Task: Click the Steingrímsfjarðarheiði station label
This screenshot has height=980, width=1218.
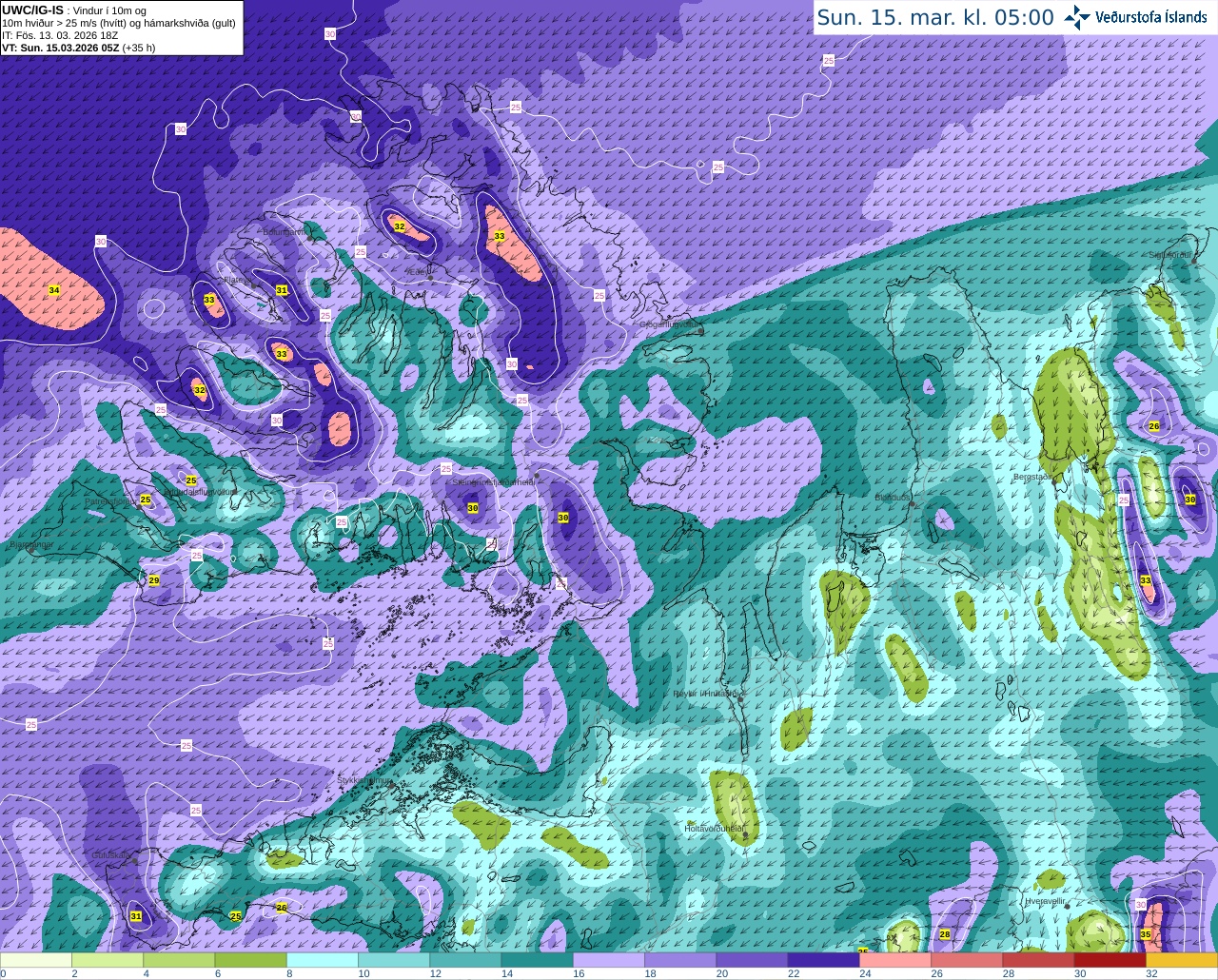Action: 493,482
